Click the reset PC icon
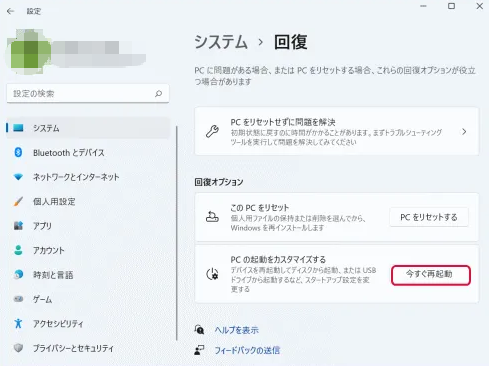 pos(212,217)
